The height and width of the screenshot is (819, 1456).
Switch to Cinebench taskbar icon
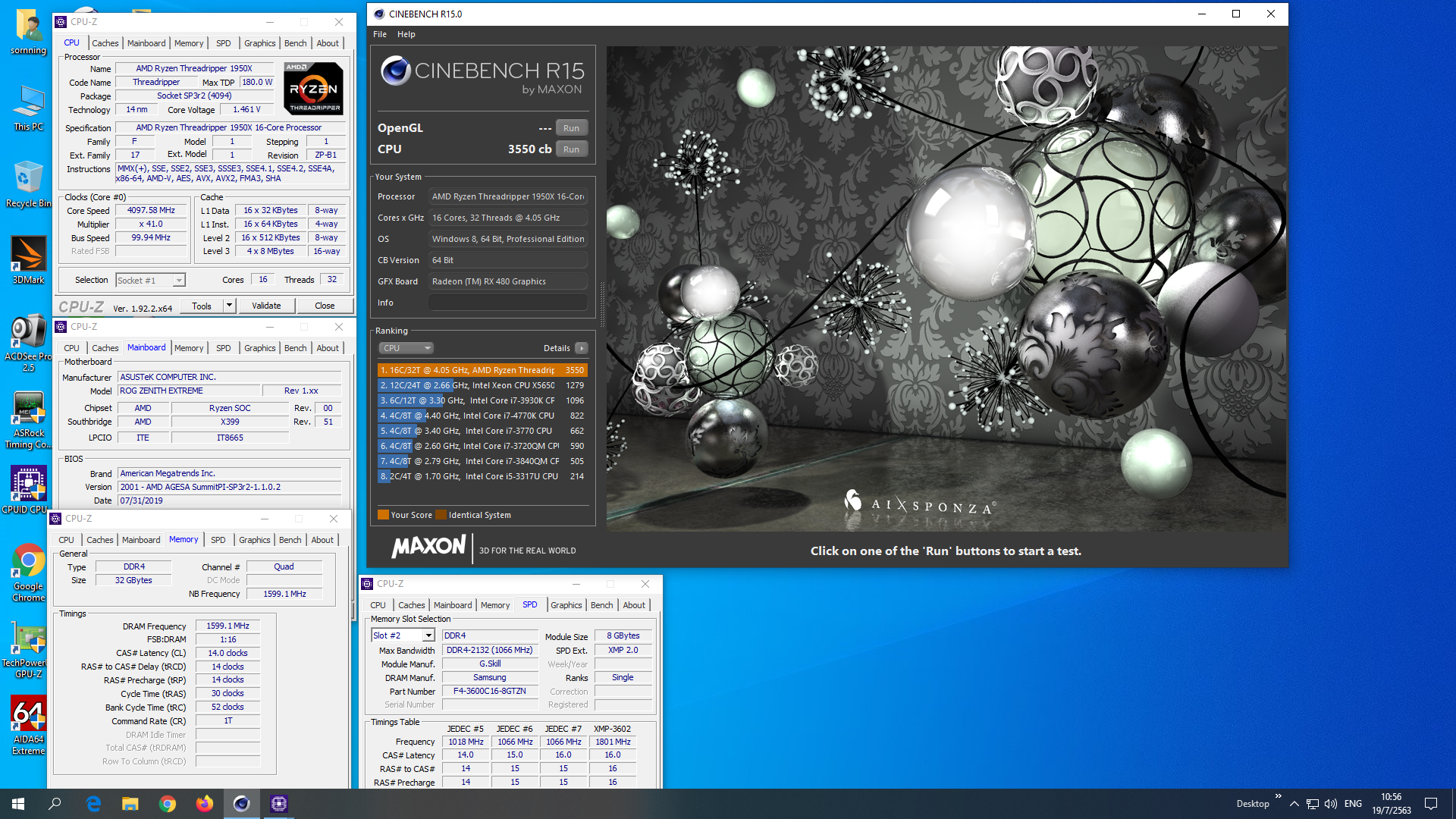[x=242, y=804]
